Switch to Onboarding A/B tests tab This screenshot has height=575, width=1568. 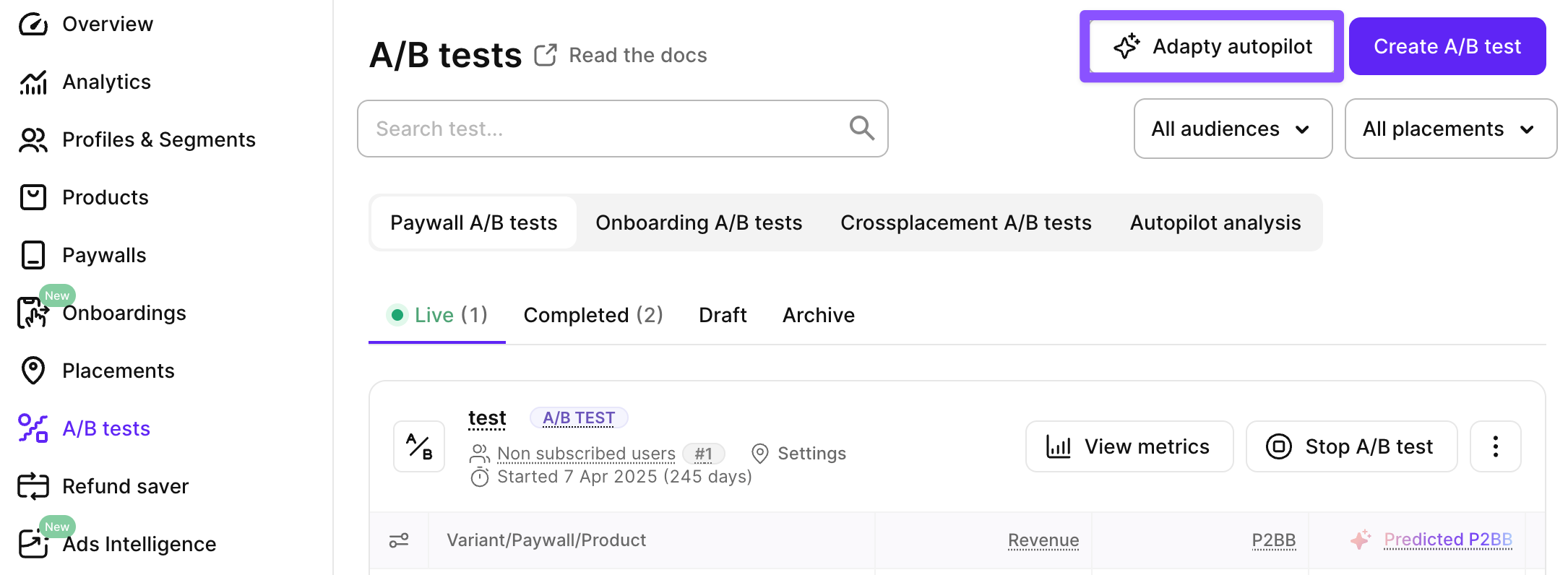coord(699,222)
